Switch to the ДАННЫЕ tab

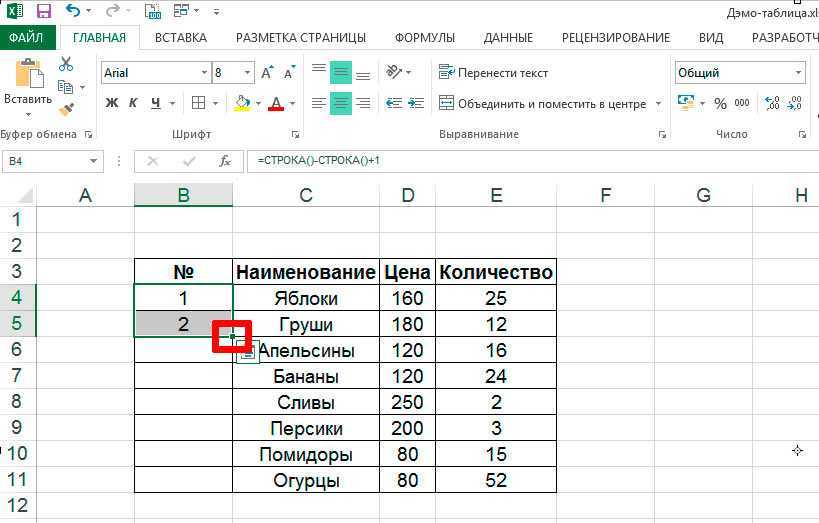508,38
